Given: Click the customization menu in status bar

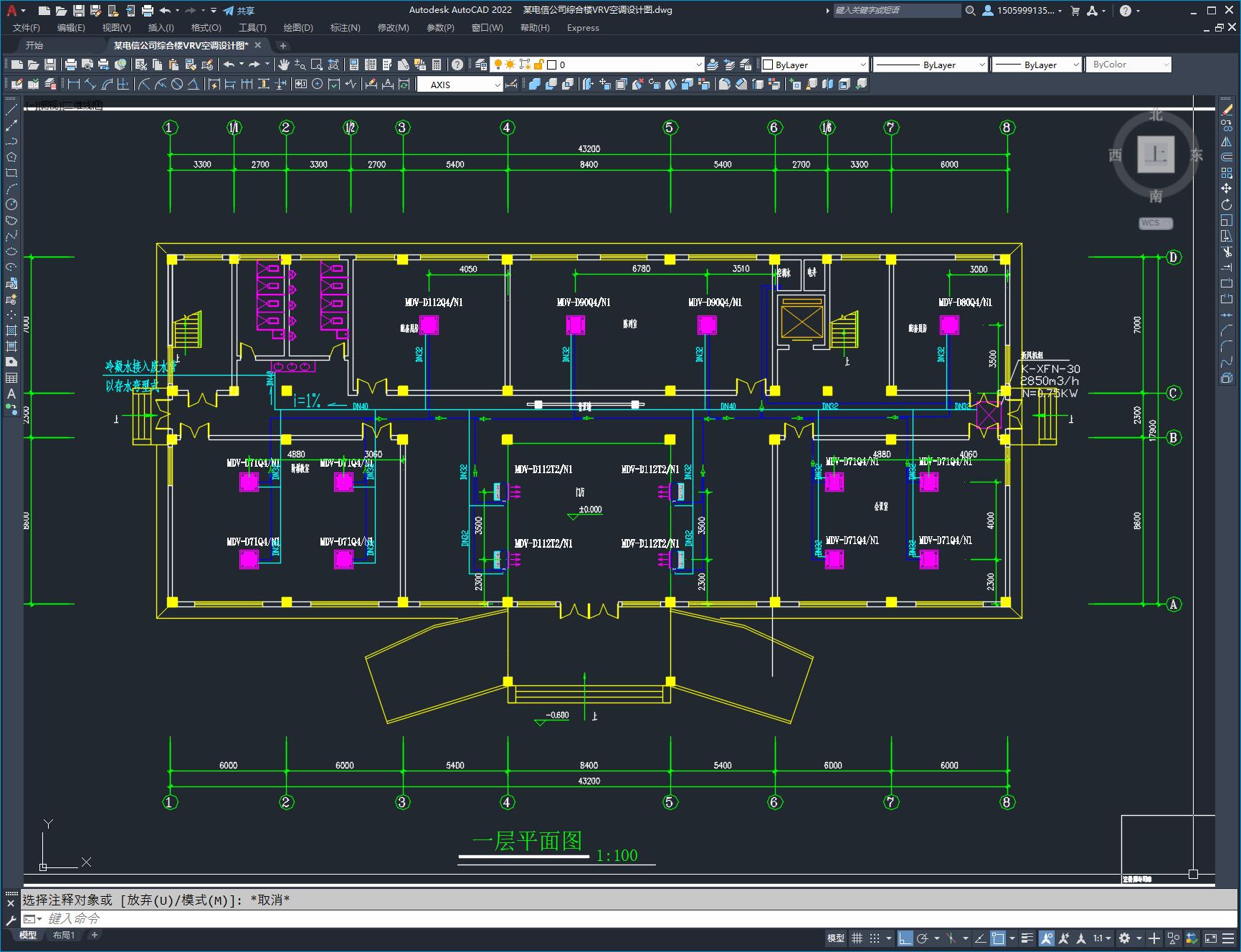Looking at the screenshot, I should (x=1228, y=938).
